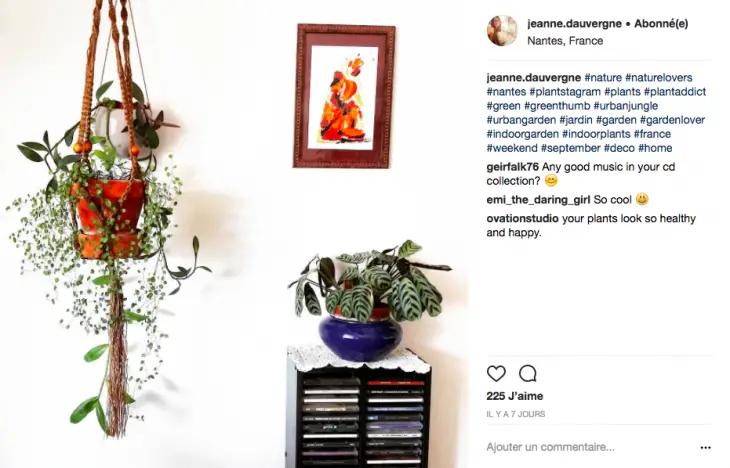
Task: Click the comment speech bubble icon
Action: 528,373
